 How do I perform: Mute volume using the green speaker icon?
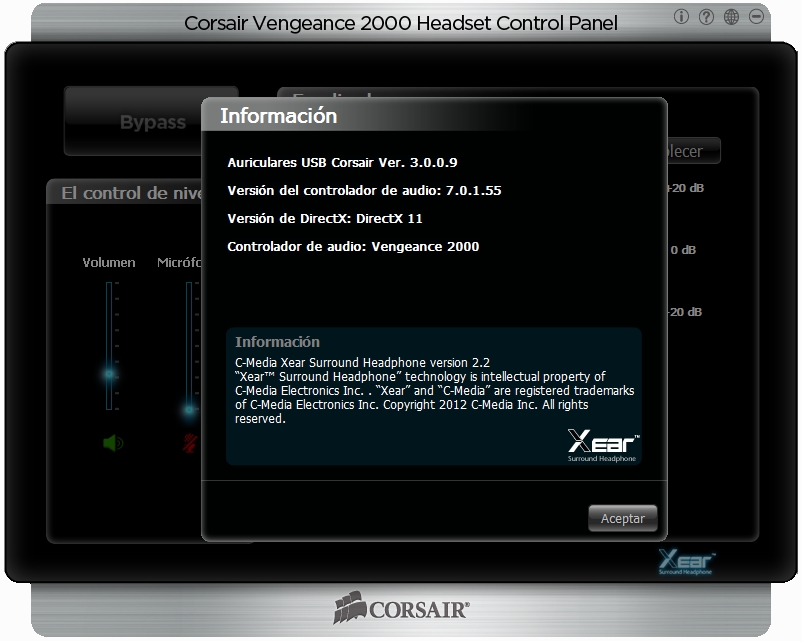pyautogui.click(x=112, y=443)
